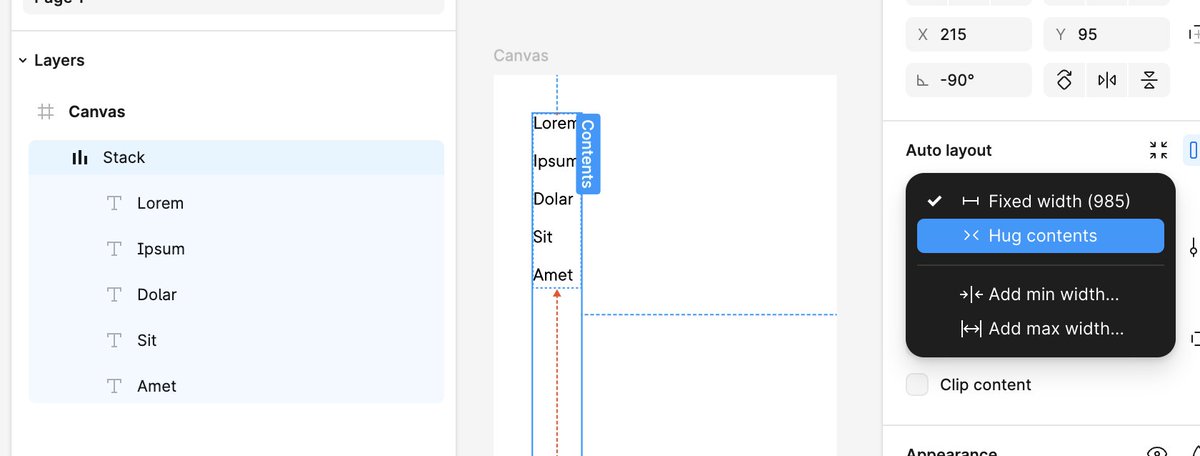This screenshot has height=456, width=1200.
Task: Click the text icon beside Ipsum
Action: tap(115, 249)
